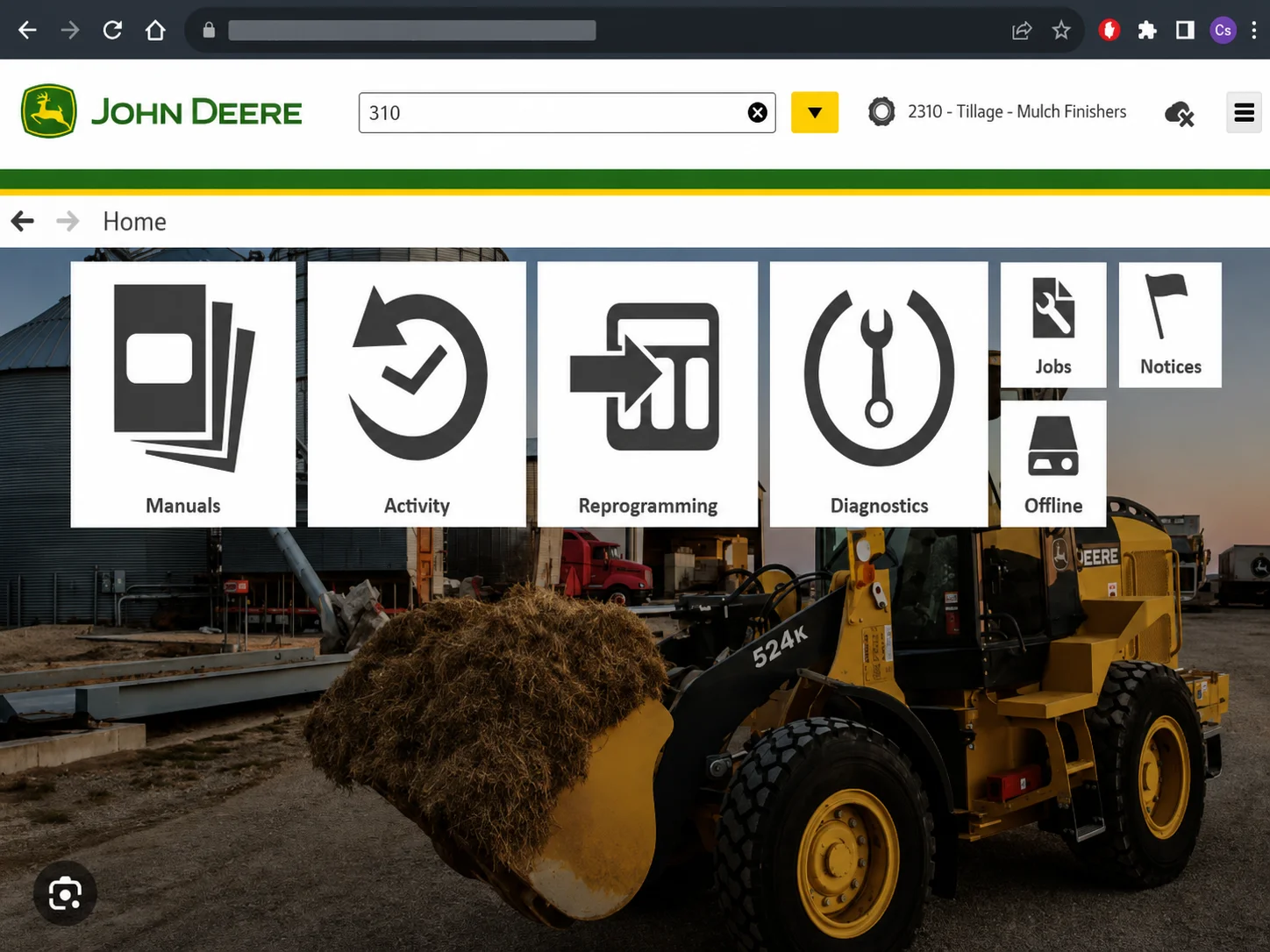The width and height of the screenshot is (1270, 952).
Task: Click the John Deere logo
Action: [161, 111]
